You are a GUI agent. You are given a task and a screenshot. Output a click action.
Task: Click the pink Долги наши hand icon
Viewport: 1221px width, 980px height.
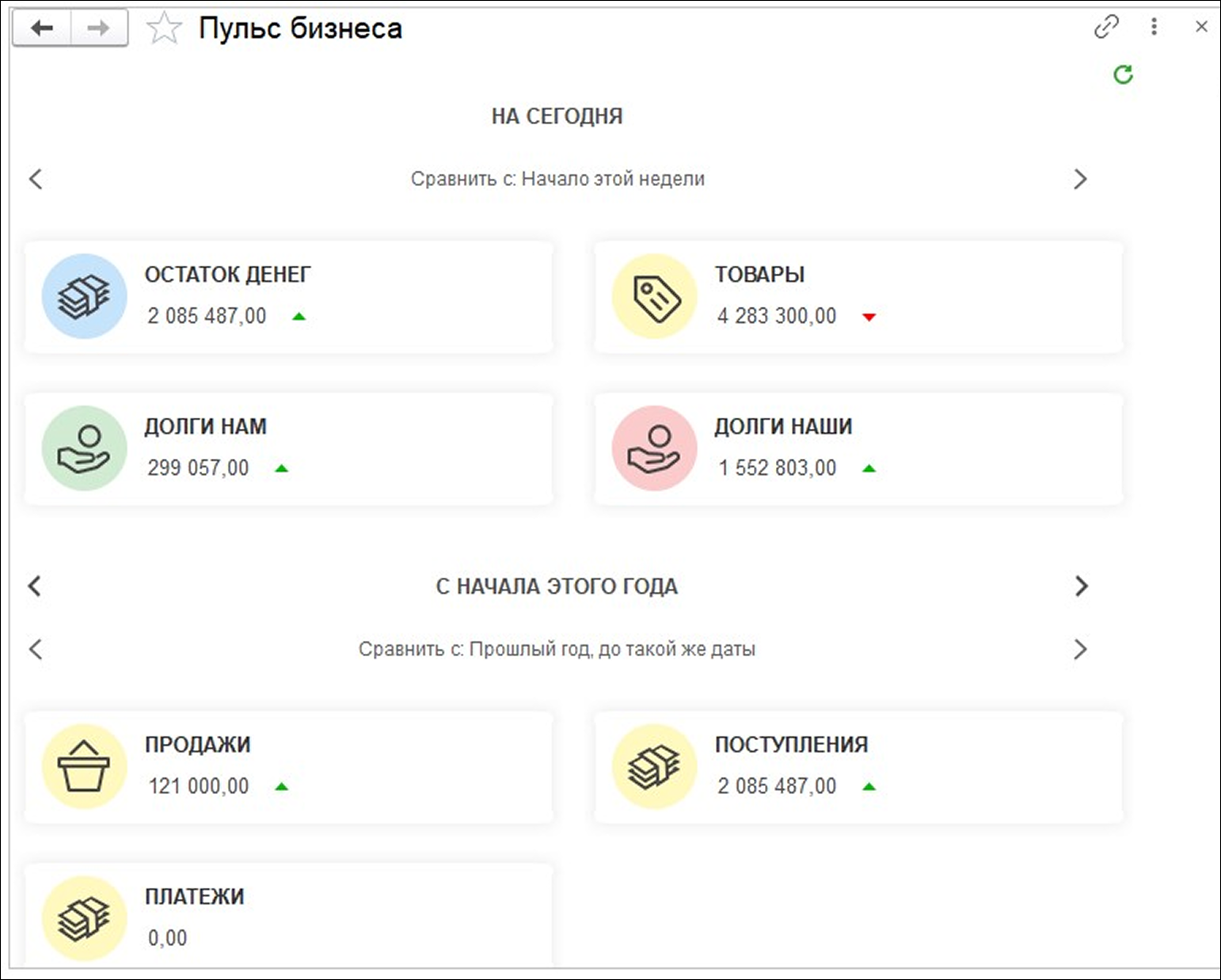pos(655,448)
